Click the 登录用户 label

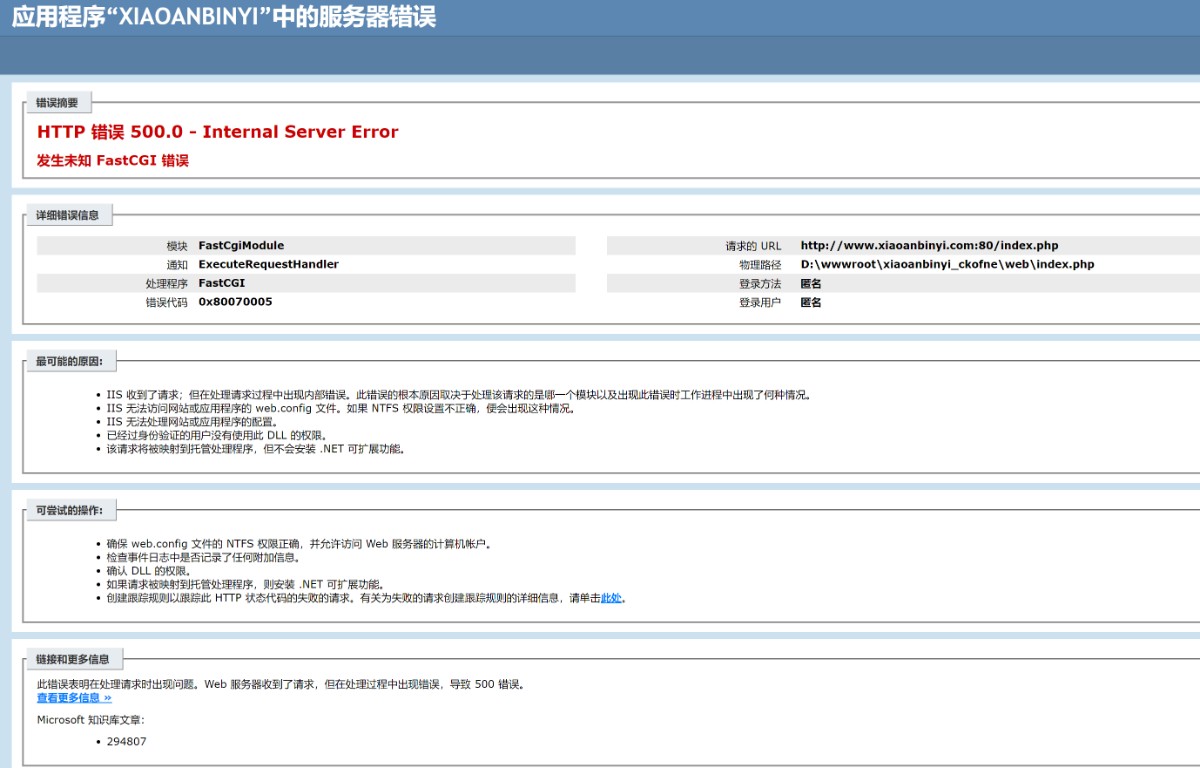[x=760, y=303]
